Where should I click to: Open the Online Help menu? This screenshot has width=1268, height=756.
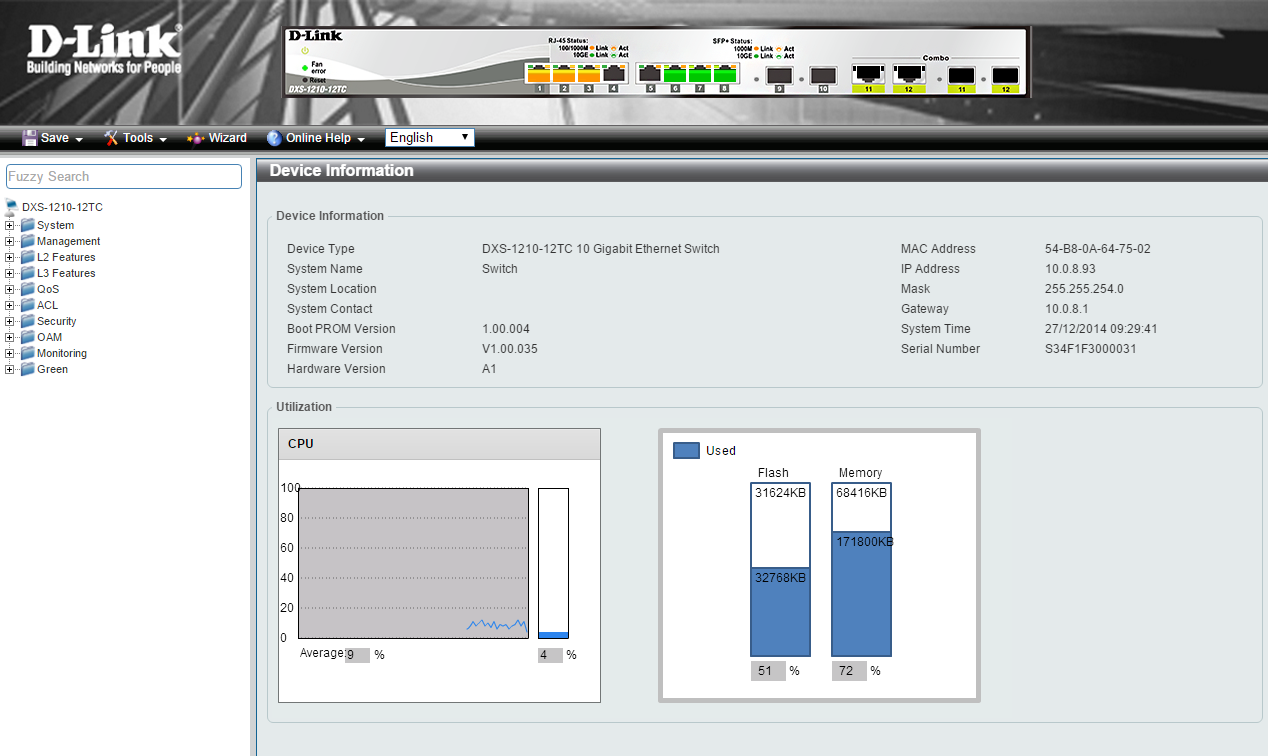(325, 138)
